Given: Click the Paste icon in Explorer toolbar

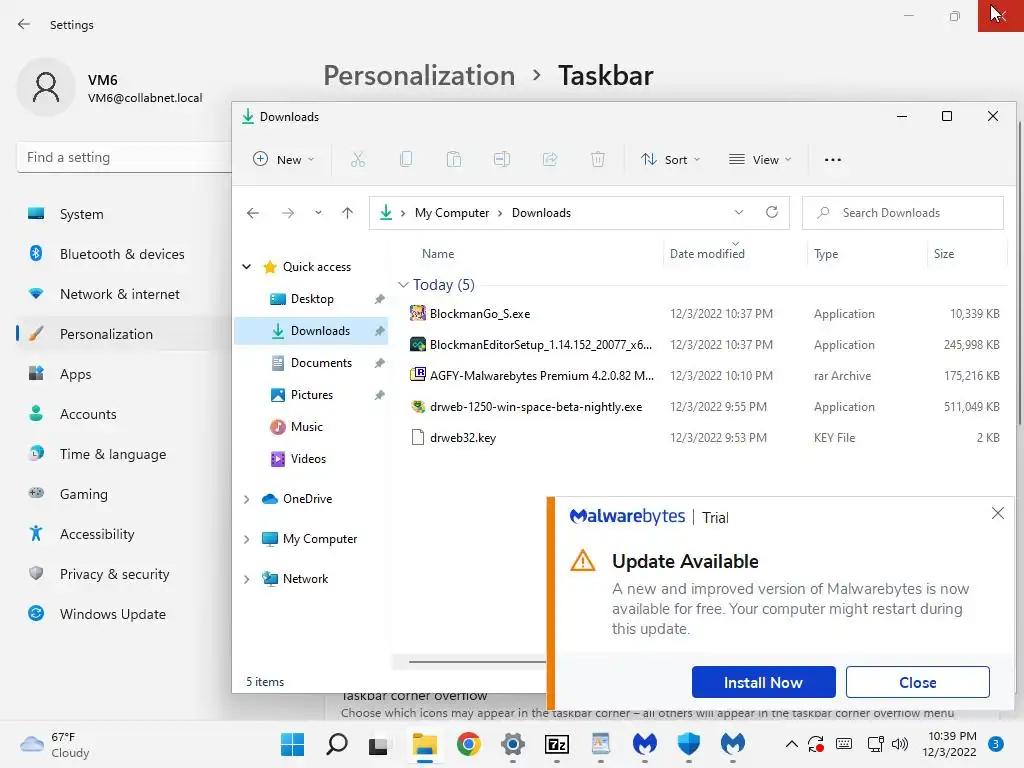Looking at the screenshot, I should [x=454, y=159].
